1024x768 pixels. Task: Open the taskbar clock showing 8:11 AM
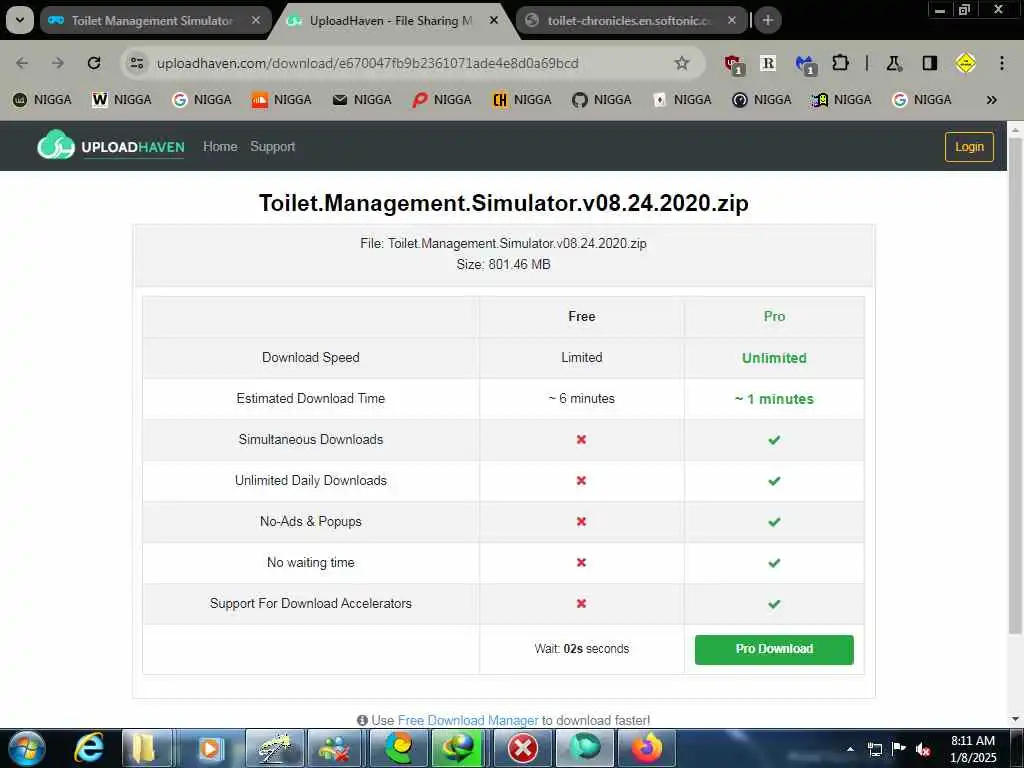(972, 749)
